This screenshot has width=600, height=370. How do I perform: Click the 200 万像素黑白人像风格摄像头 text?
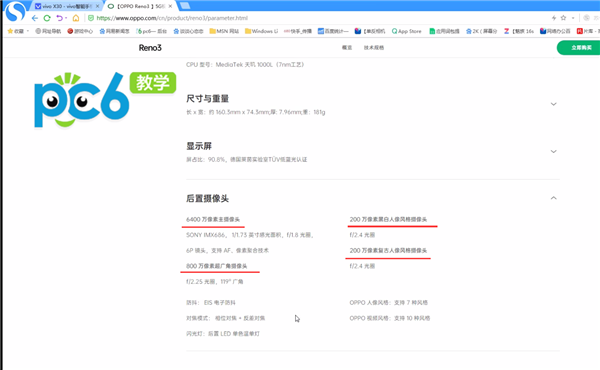388,219
